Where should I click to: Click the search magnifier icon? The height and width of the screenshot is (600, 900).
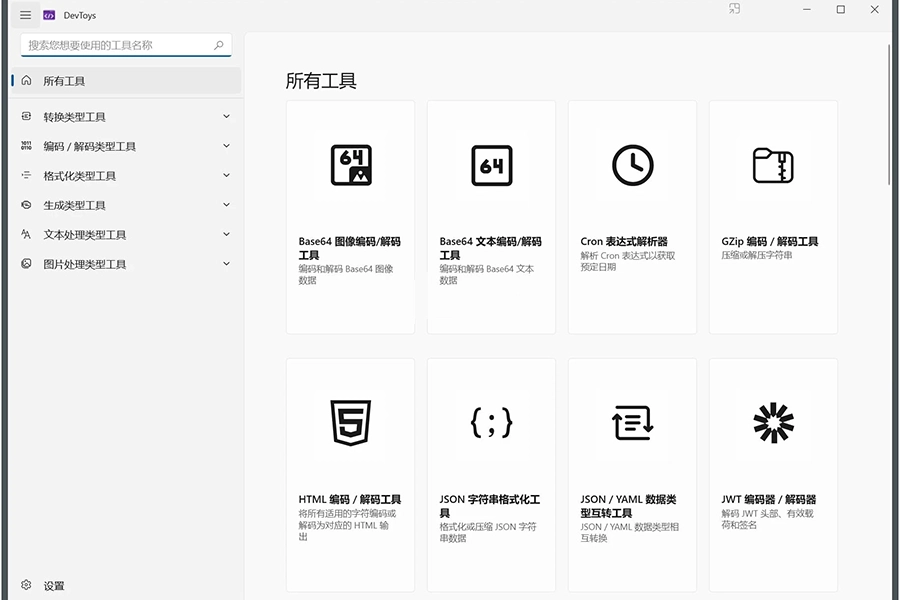point(219,45)
